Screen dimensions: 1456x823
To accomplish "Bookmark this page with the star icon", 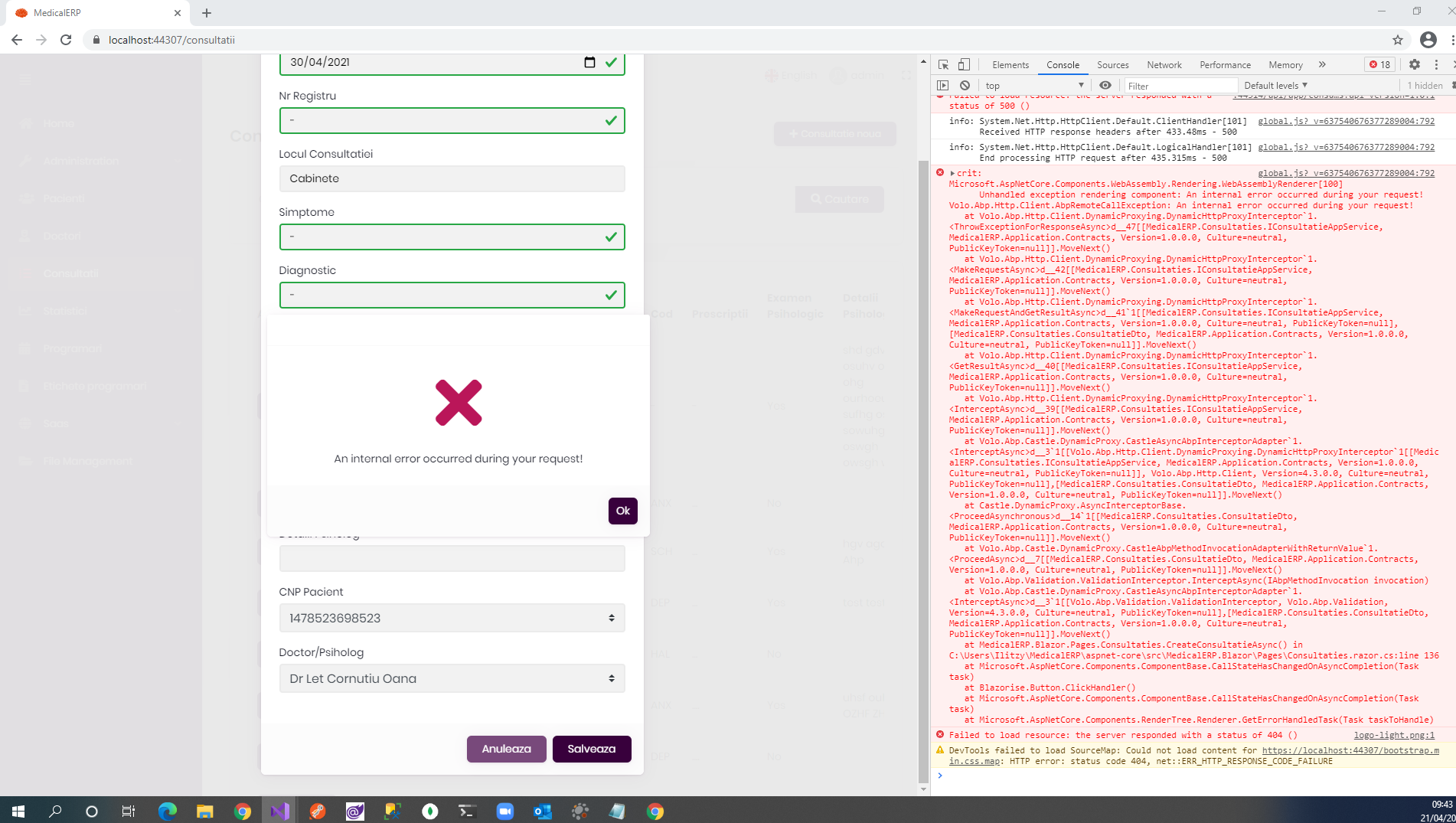I will click(1397, 40).
